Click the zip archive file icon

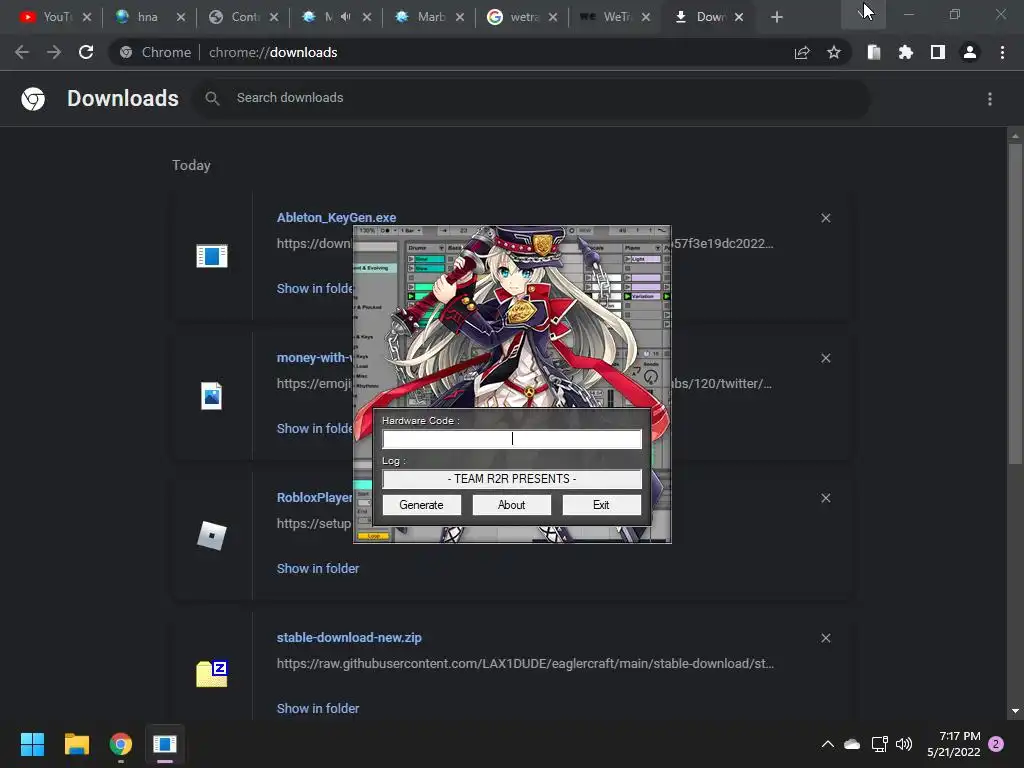coord(212,674)
